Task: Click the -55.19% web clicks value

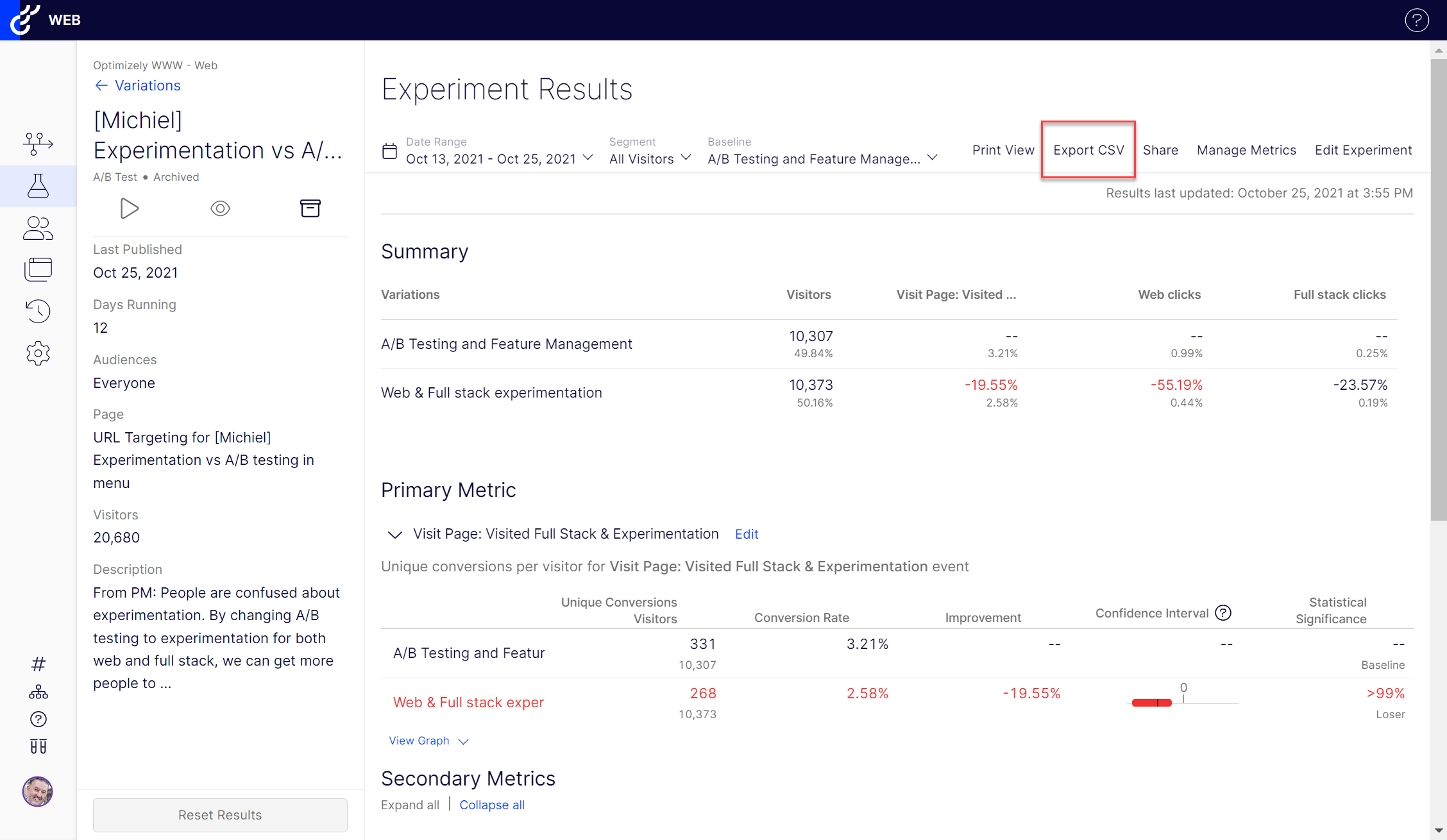Action: tap(1176, 385)
